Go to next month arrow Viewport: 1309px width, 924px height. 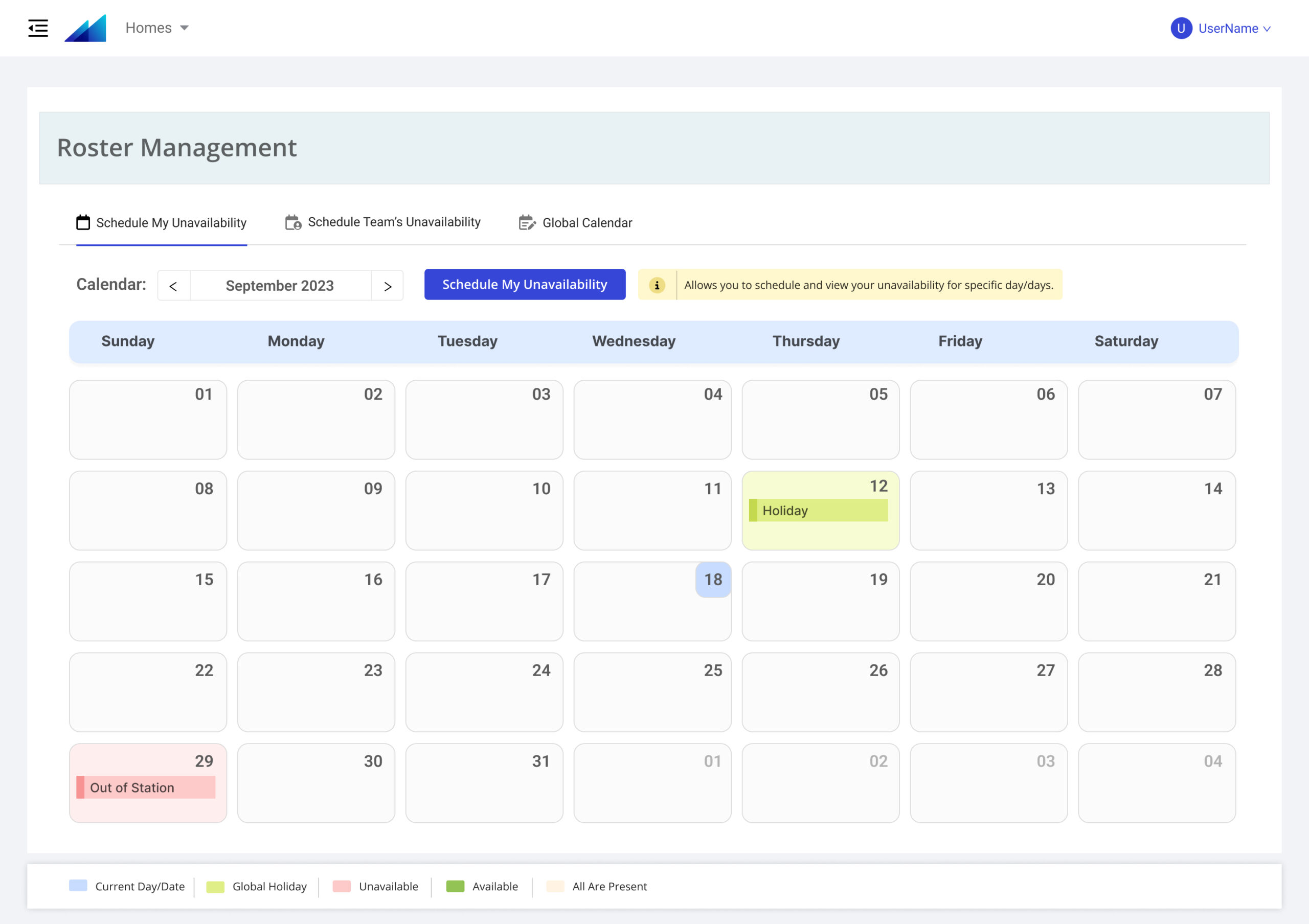[388, 286]
